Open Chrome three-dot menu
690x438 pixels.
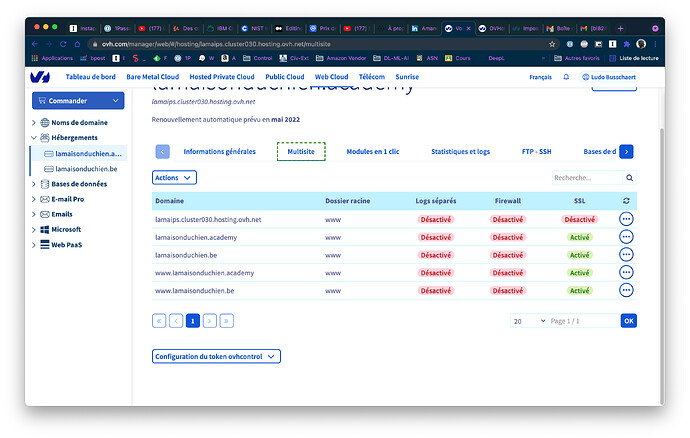[655, 44]
